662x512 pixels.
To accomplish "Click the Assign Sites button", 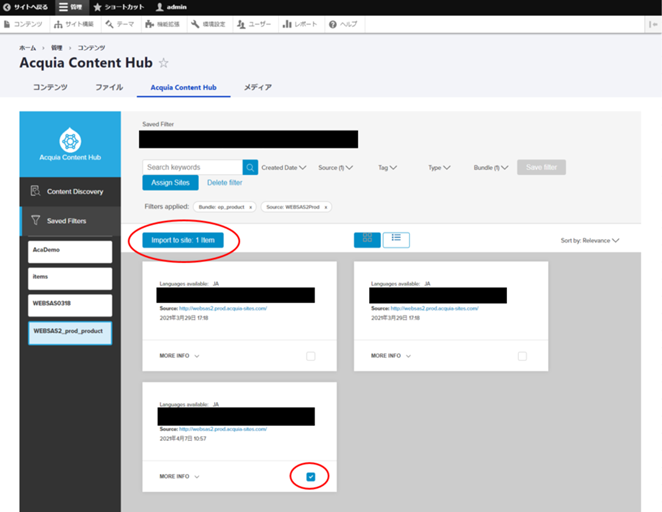I will (170, 183).
